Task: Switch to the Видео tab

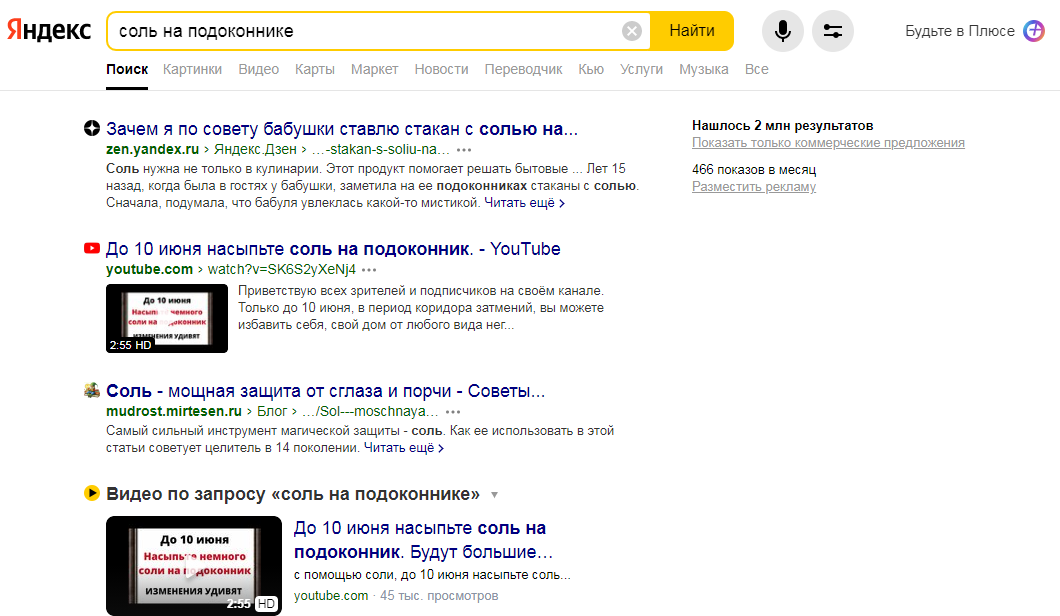Action: tap(259, 70)
